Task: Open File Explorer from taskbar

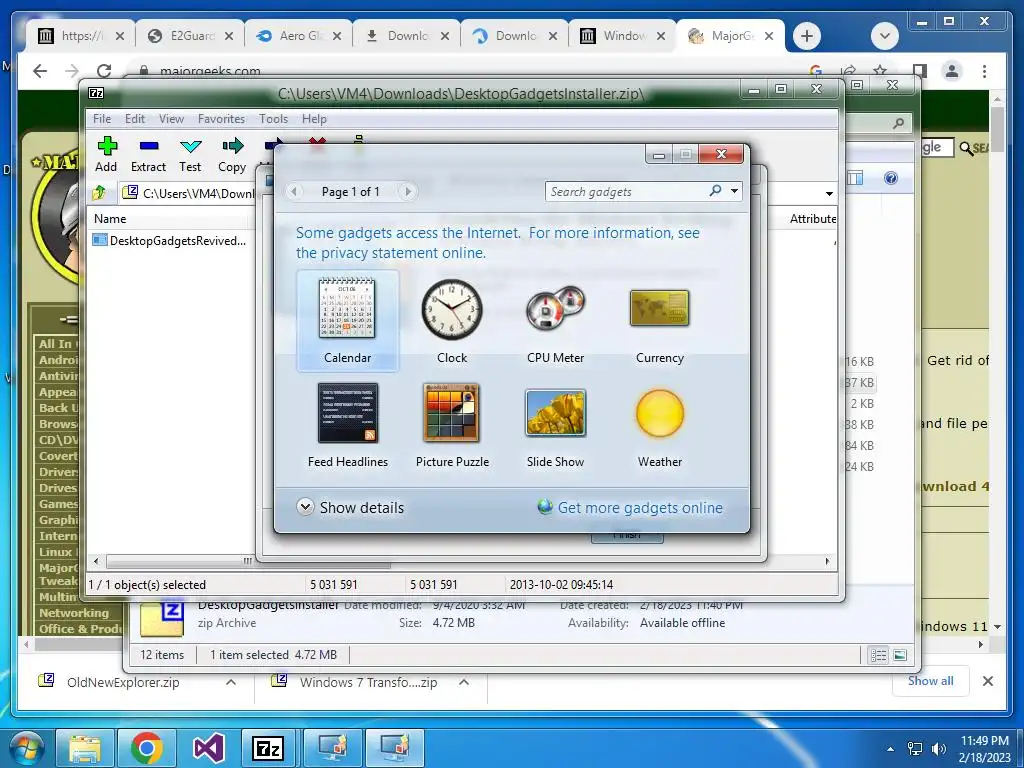Action: point(86,748)
